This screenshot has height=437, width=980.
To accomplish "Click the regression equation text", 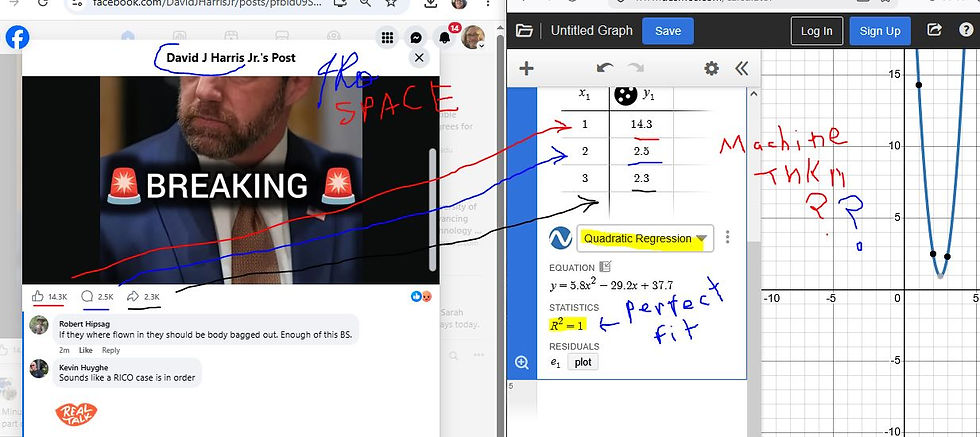I will point(612,285).
